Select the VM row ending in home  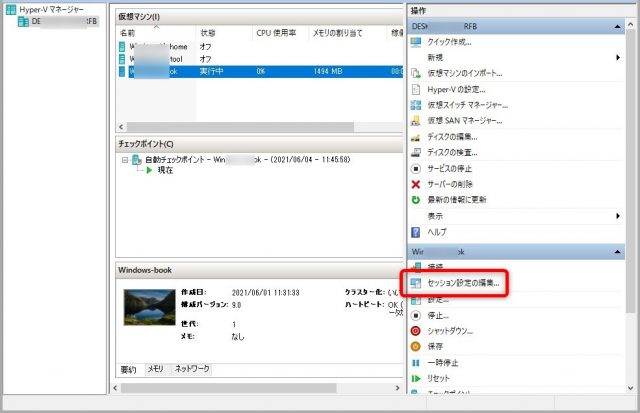pyautogui.click(x=260, y=47)
